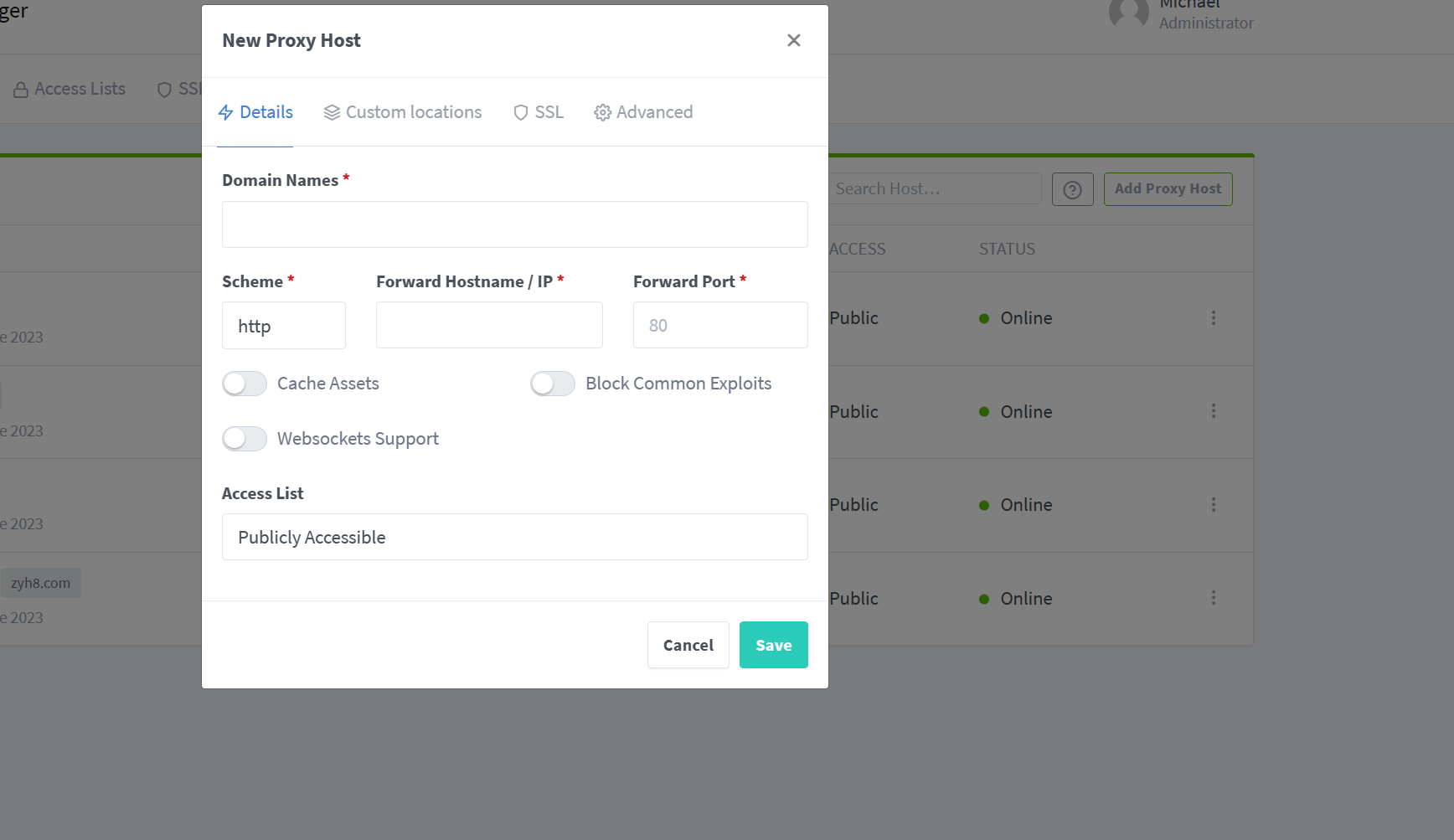Open the Access List dropdown
Image resolution: width=1454 pixels, height=840 pixels.
point(515,537)
